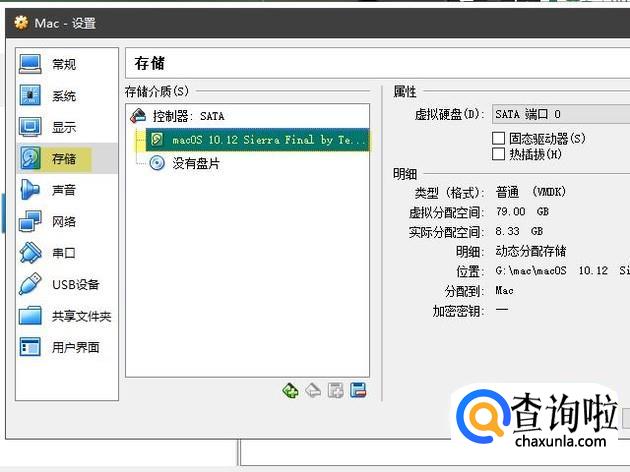Click the 声音 speaker icon
Screen dimensions: 630x472
pyautogui.click(x=30, y=190)
